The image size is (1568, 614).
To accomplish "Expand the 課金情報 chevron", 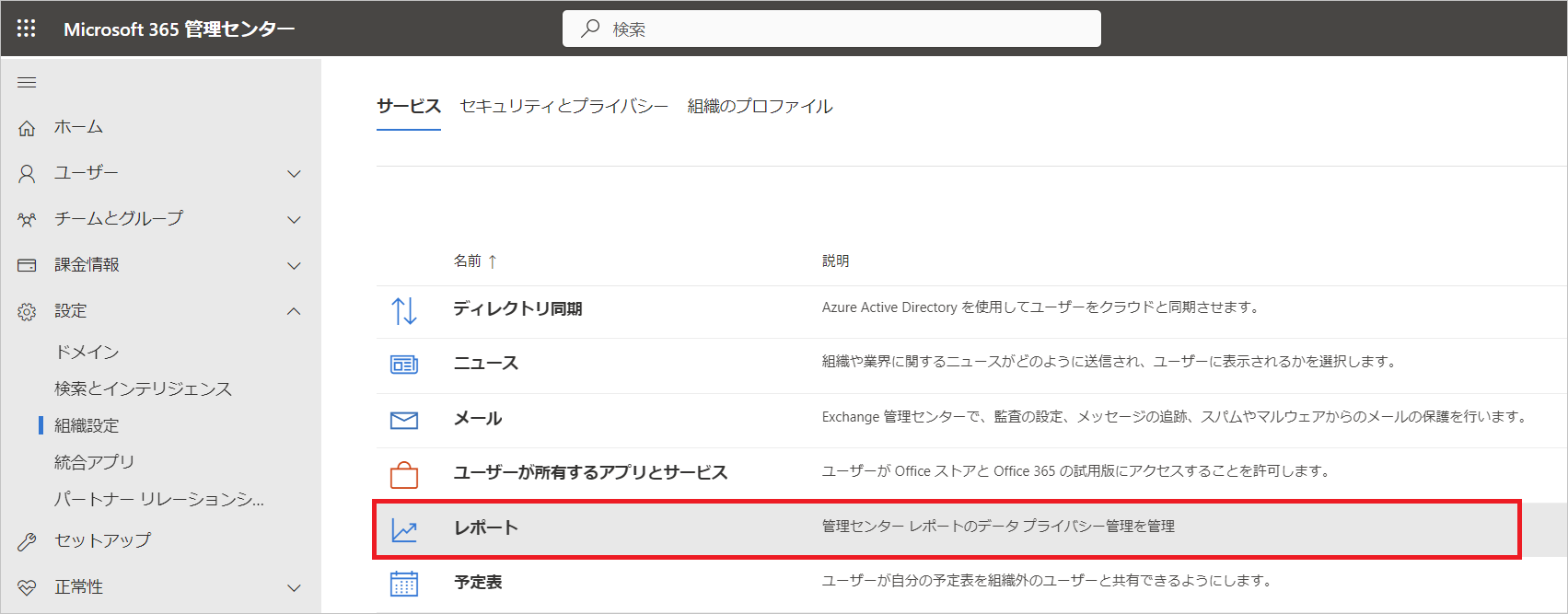I will 294,265.
